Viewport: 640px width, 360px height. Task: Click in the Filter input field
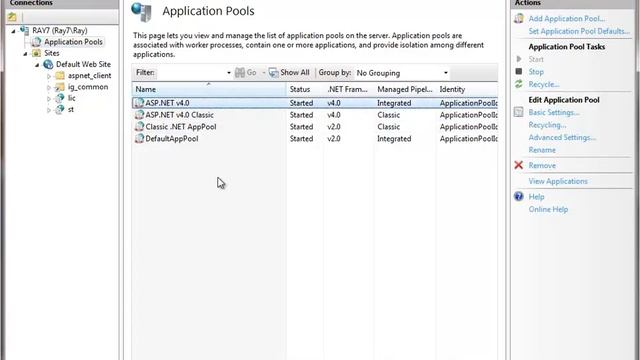coord(191,73)
